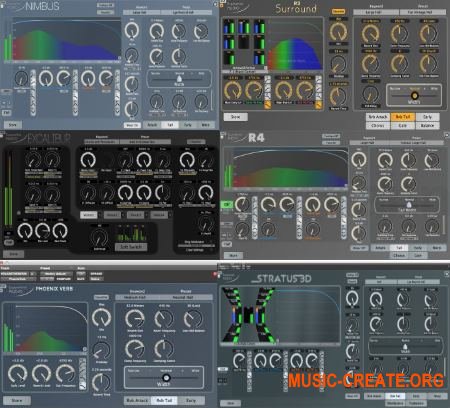Open the Gate tab in R2 Surround
Screen dimensions: 450x408
[403, 126]
